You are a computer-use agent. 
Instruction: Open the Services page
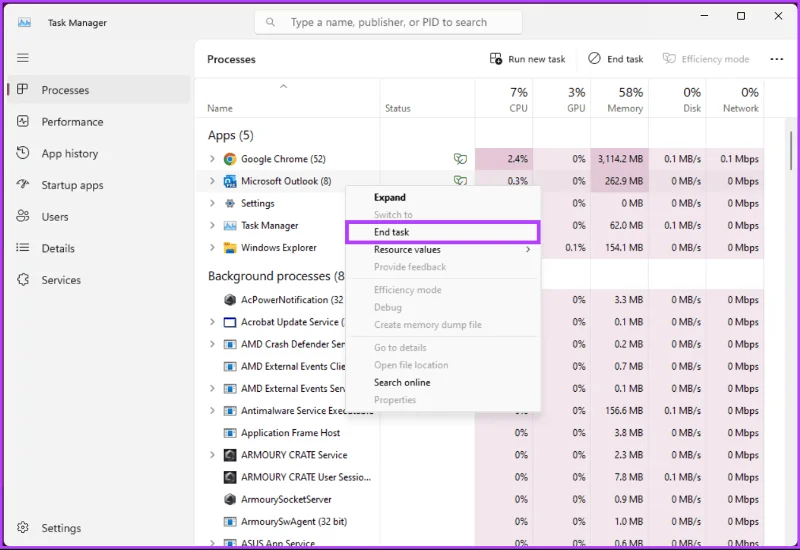(x=98, y=280)
